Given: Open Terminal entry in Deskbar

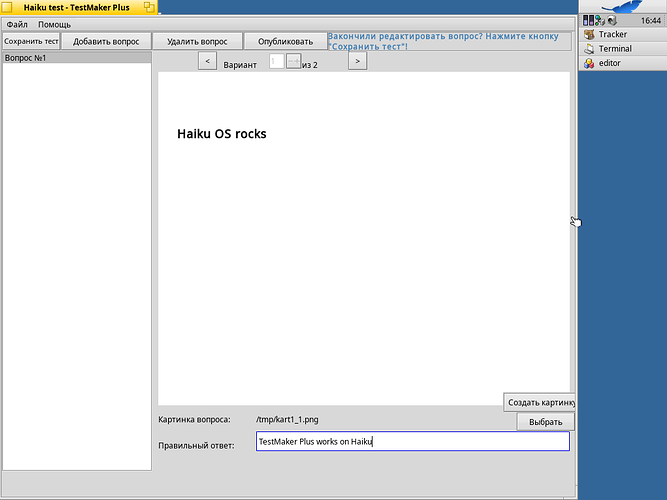Looking at the screenshot, I should 623,49.
